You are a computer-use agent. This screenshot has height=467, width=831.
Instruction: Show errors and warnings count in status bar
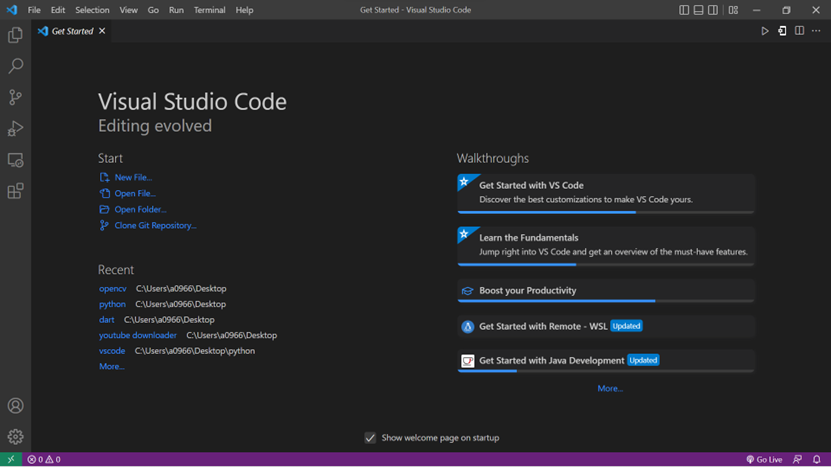(44, 460)
